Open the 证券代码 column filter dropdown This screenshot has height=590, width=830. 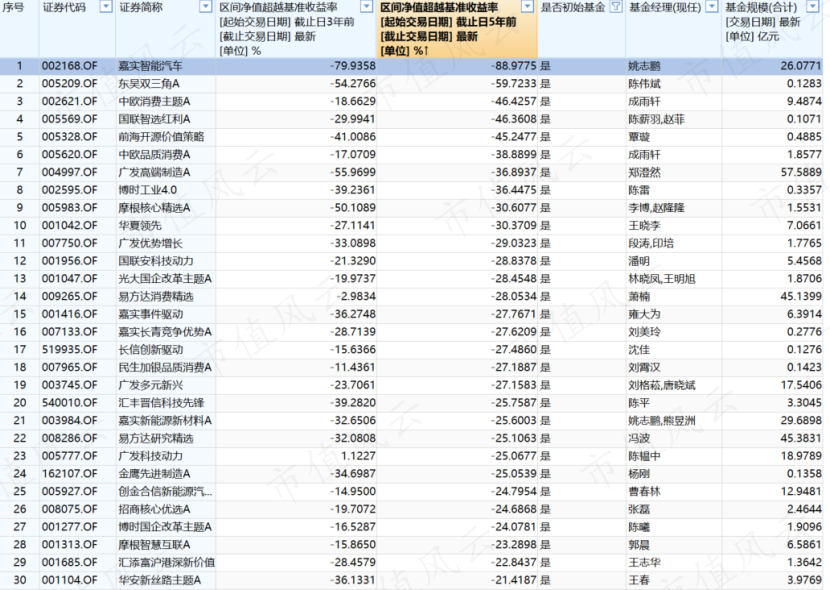tap(106, 7)
